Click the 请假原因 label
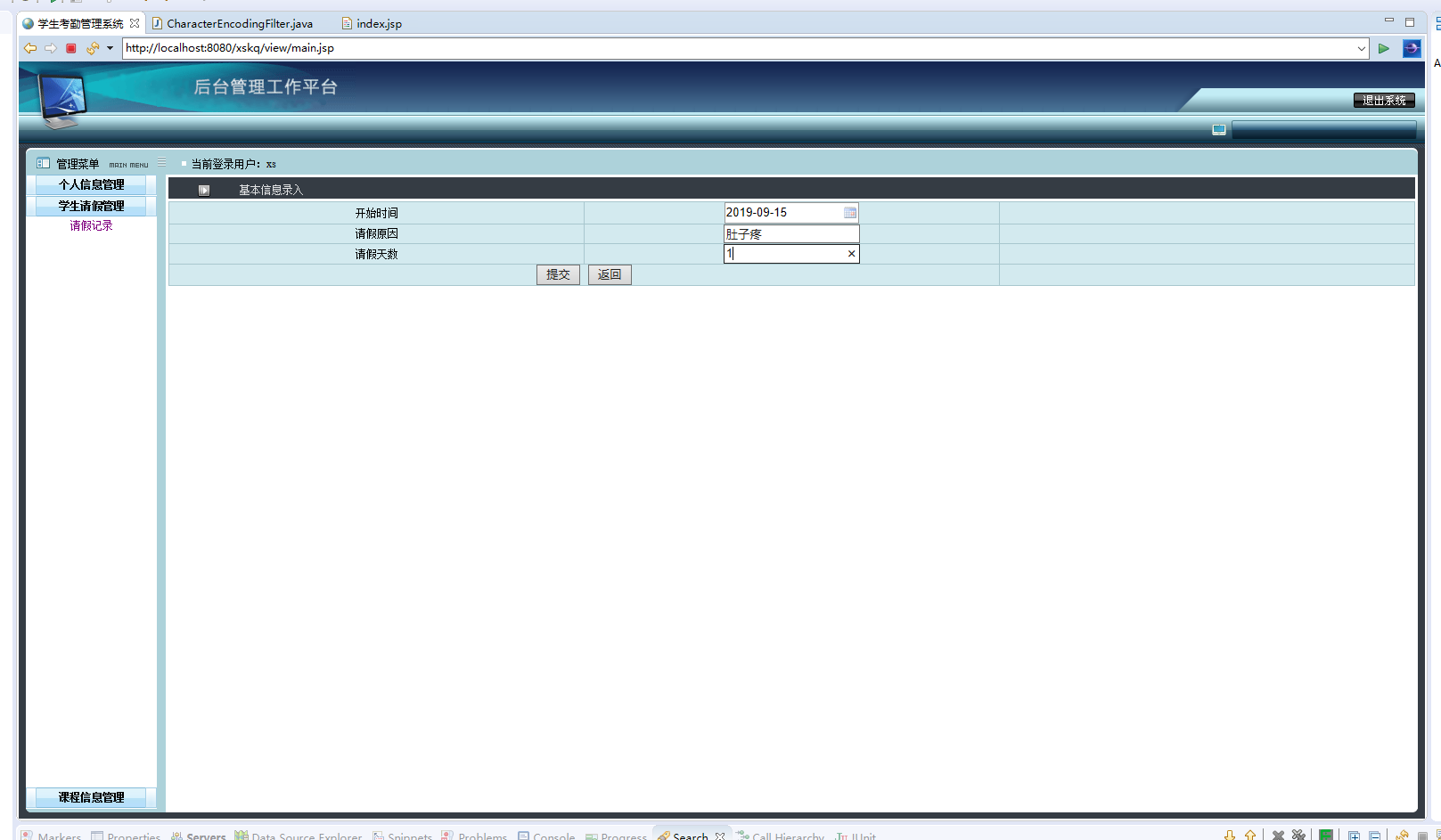This screenshot has width=1441, height=840. pyautogui.click(x=377, y=233)
